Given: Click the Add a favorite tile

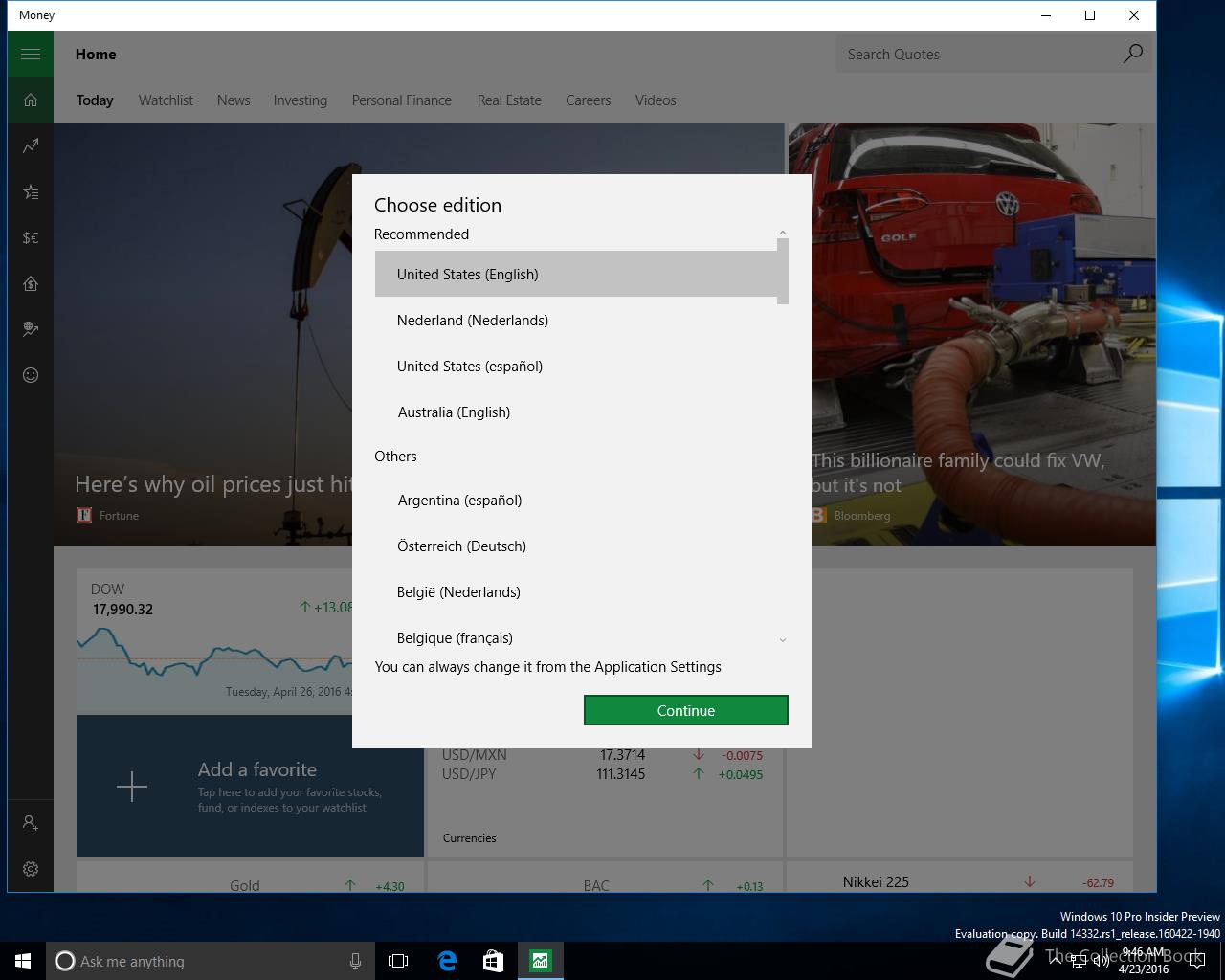Looking at the screenshot, I should click(x=250, y=787).
